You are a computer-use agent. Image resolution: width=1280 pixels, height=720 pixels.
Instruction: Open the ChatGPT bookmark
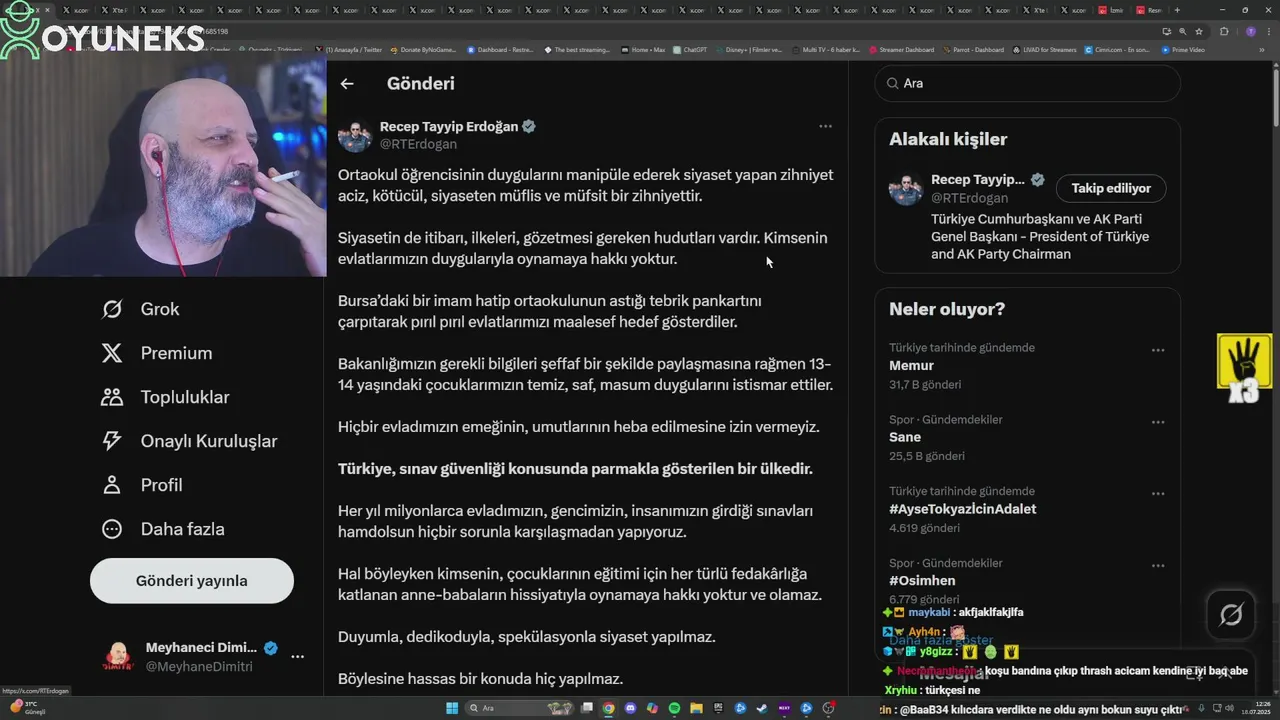[690, 50]
